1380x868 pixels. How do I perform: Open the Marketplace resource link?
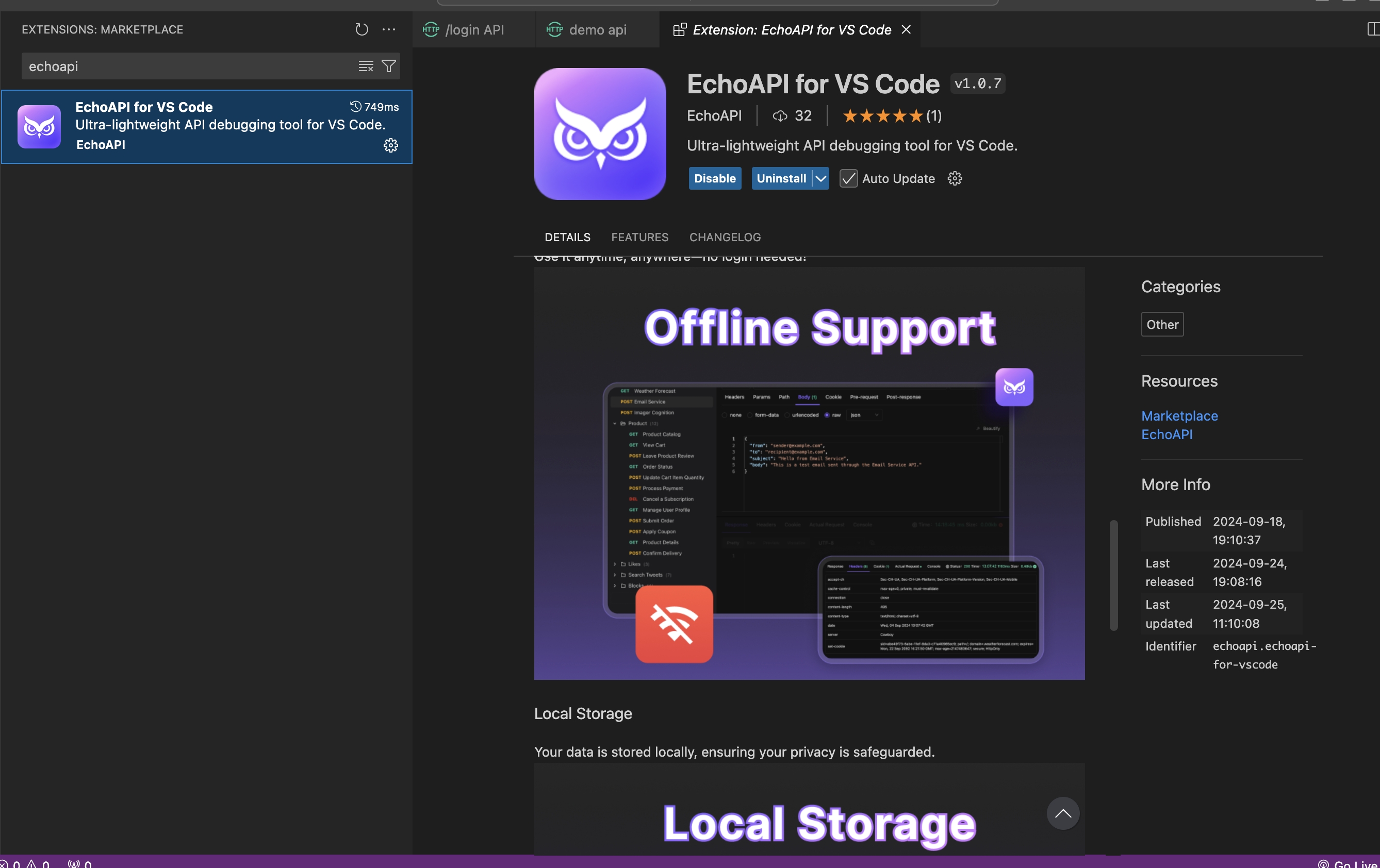(1179, 416)
